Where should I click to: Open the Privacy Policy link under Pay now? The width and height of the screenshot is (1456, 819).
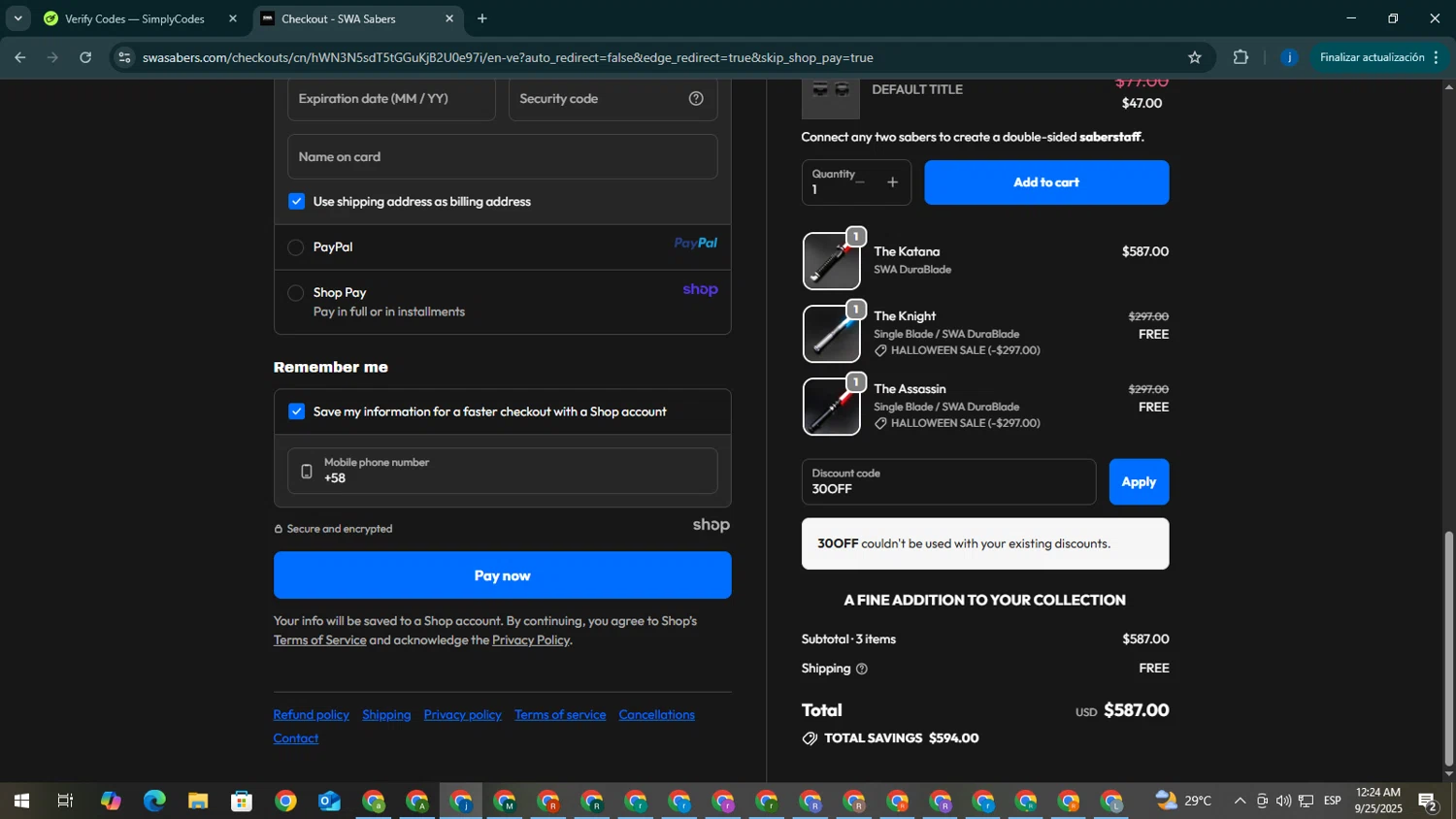531,639
